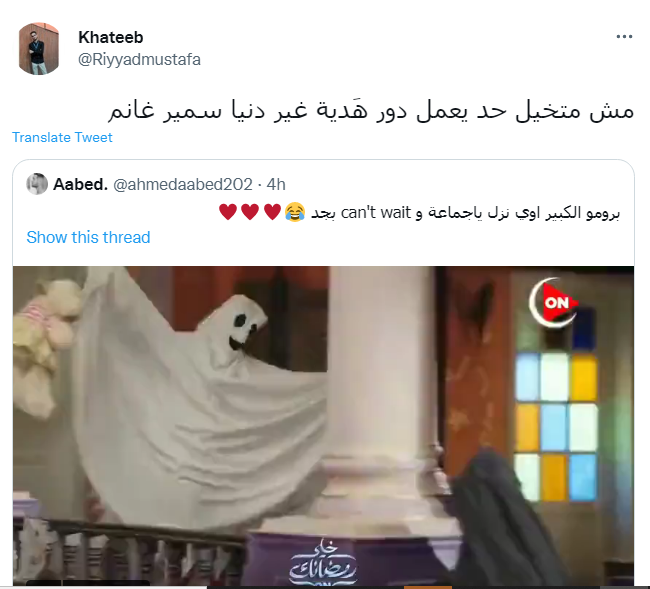Click the stained glass window in video
Viewport: 650px width, 589px height.
[556, 427]
